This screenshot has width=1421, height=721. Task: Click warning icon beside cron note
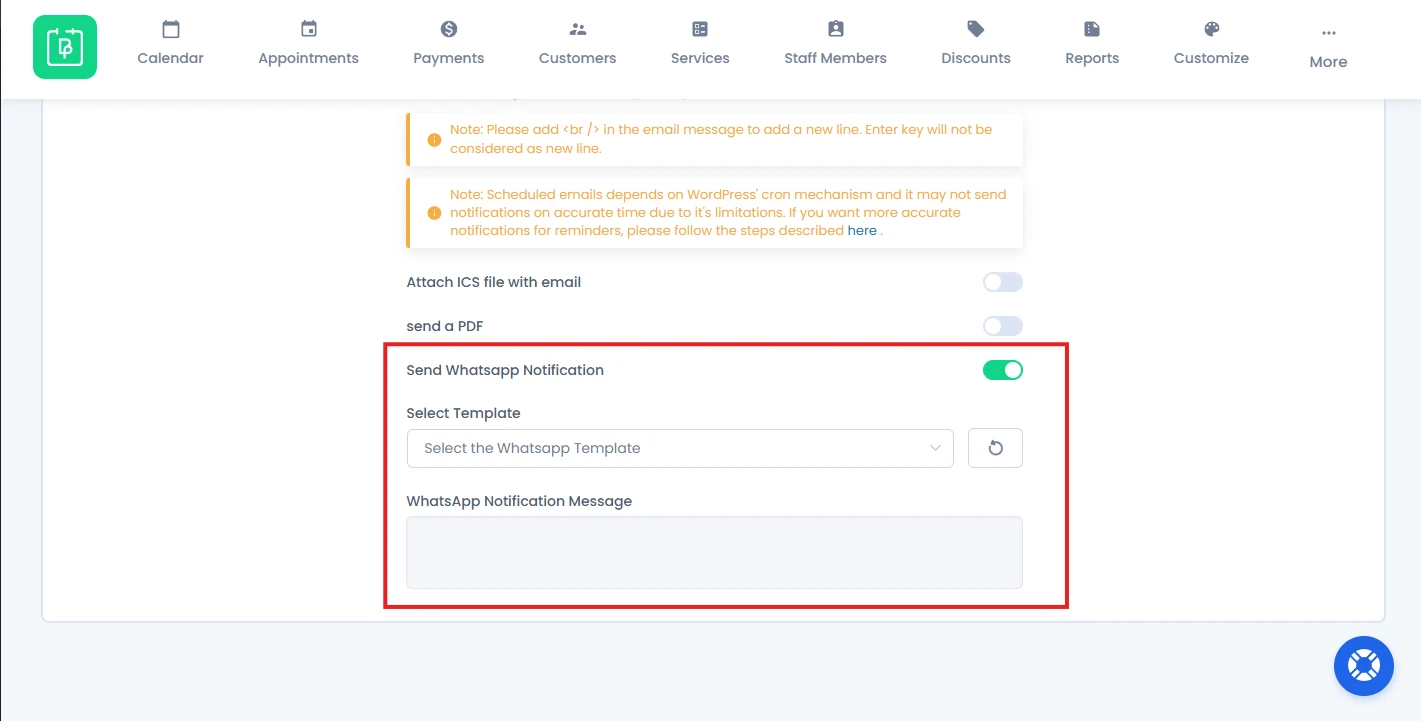[x=434, y=213]
